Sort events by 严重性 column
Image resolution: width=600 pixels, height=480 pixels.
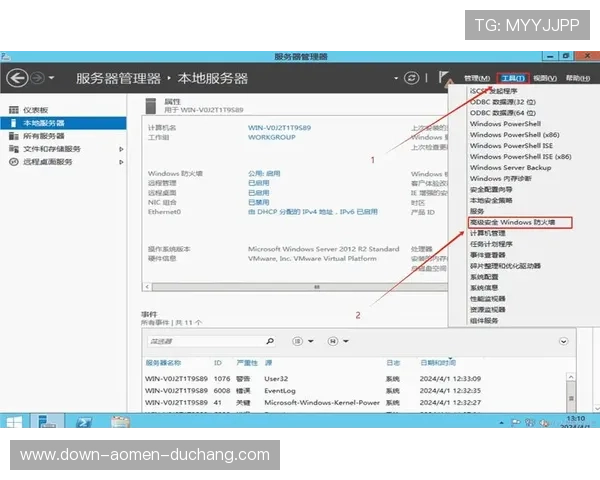click(x=247, y=362)
